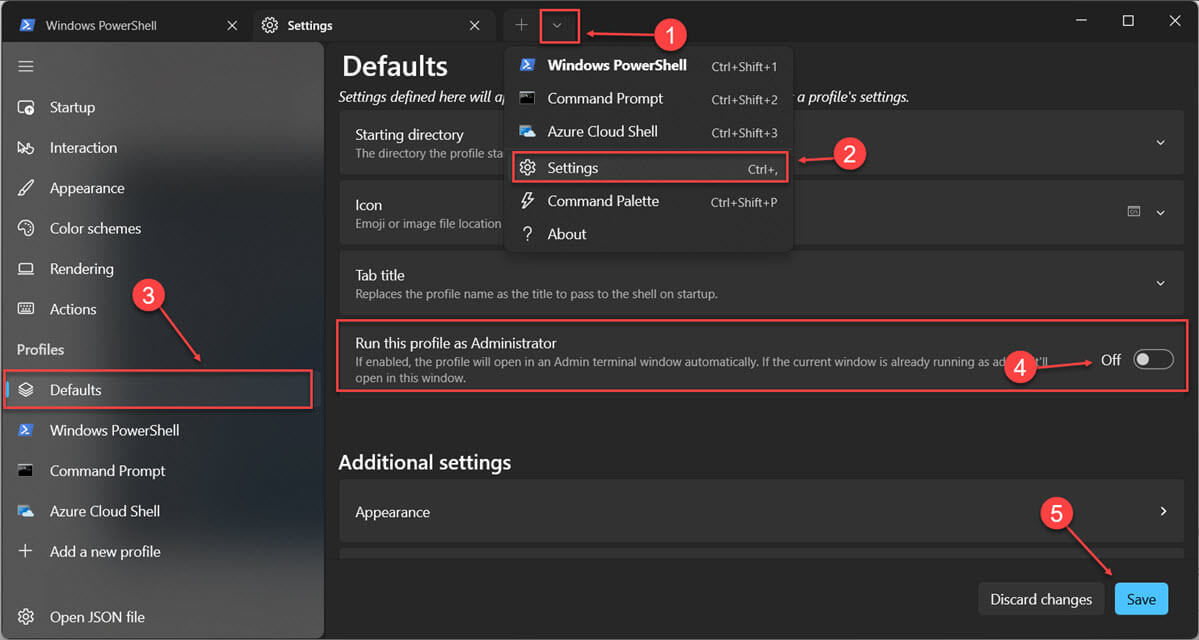
Task: Select the Defaults profile entry
Action: [159, 390]
